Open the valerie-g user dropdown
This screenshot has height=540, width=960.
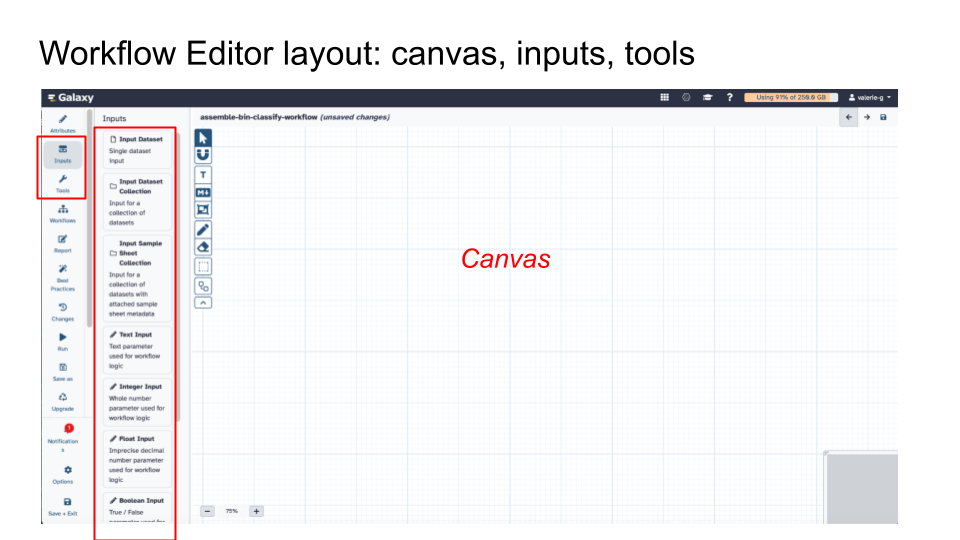tap(869, 97)
